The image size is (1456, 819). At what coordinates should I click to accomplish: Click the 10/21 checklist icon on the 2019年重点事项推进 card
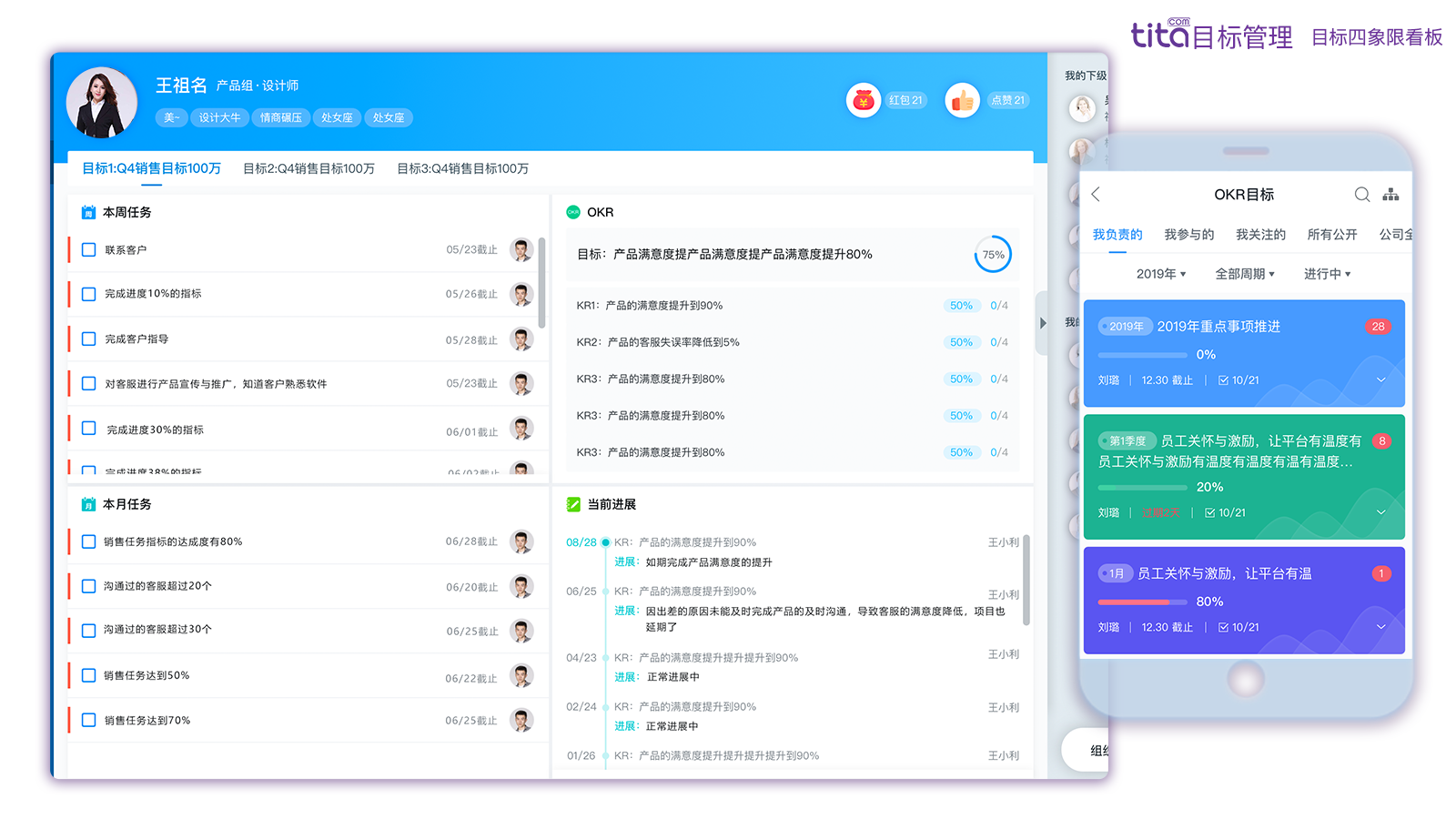coord(1223,380)
